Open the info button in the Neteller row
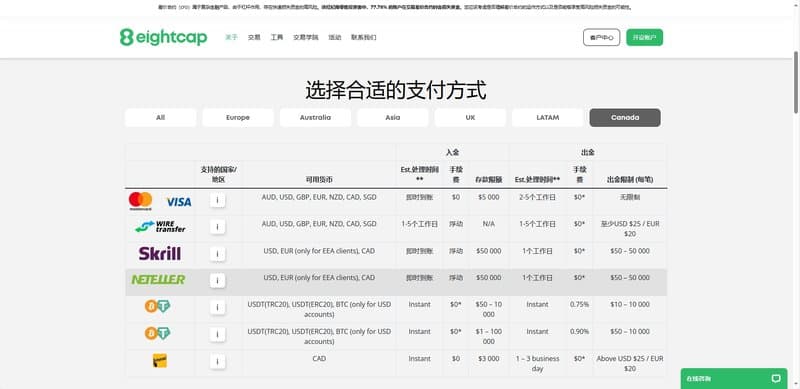The width and height of the screenshot is (800, 389). (x=217, y=280)
